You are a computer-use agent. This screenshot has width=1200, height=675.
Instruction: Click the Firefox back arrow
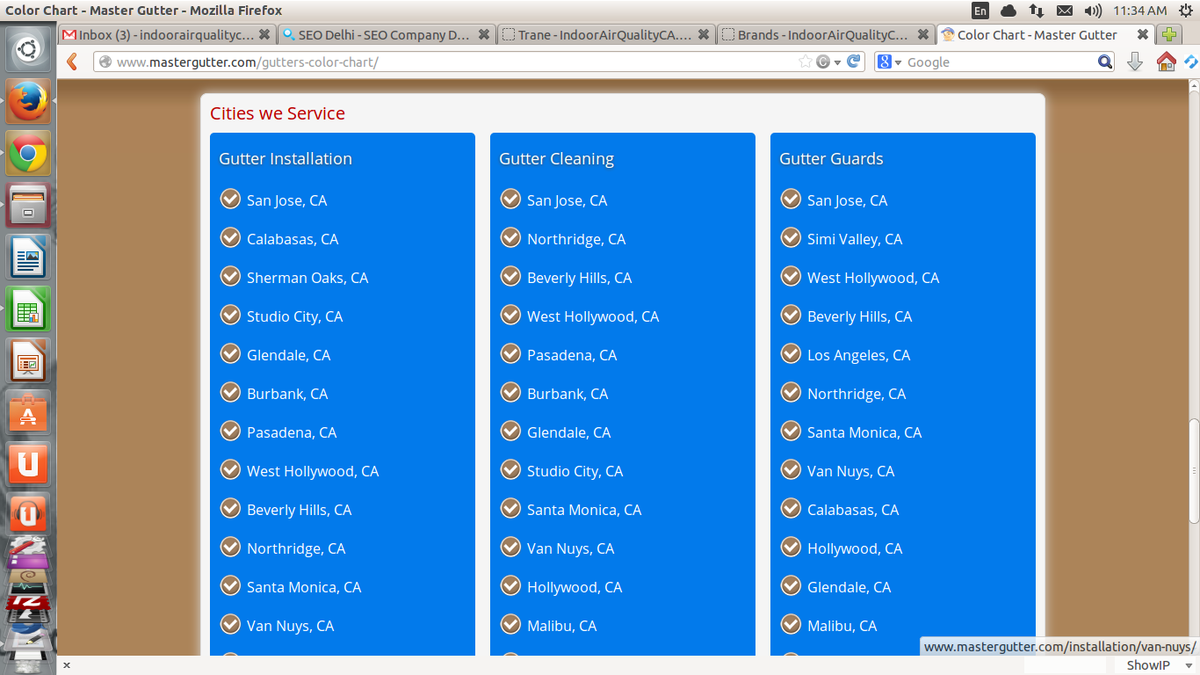click(x=71, y=62)
